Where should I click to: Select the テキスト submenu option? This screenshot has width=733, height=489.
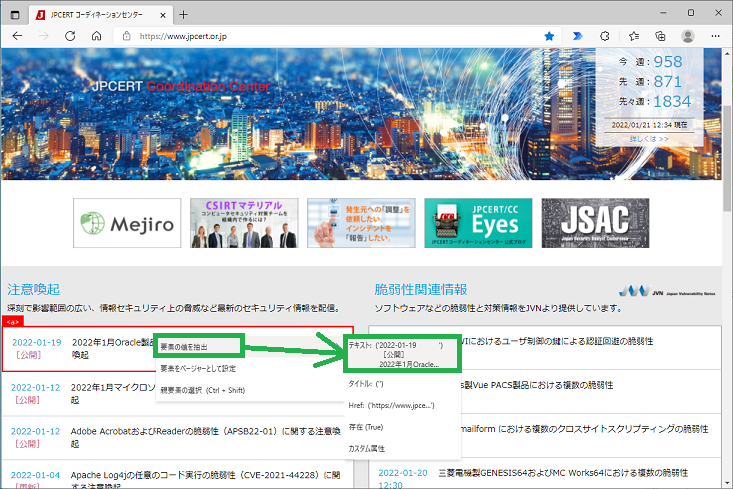point(402,354)
